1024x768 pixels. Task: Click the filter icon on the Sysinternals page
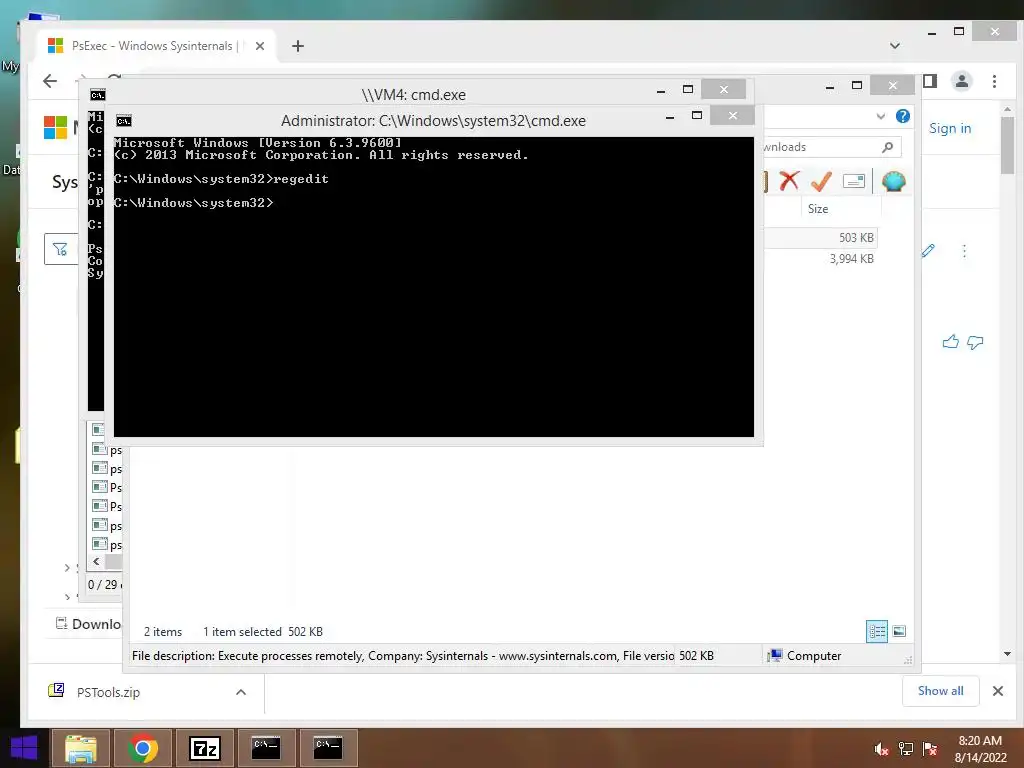60,249
